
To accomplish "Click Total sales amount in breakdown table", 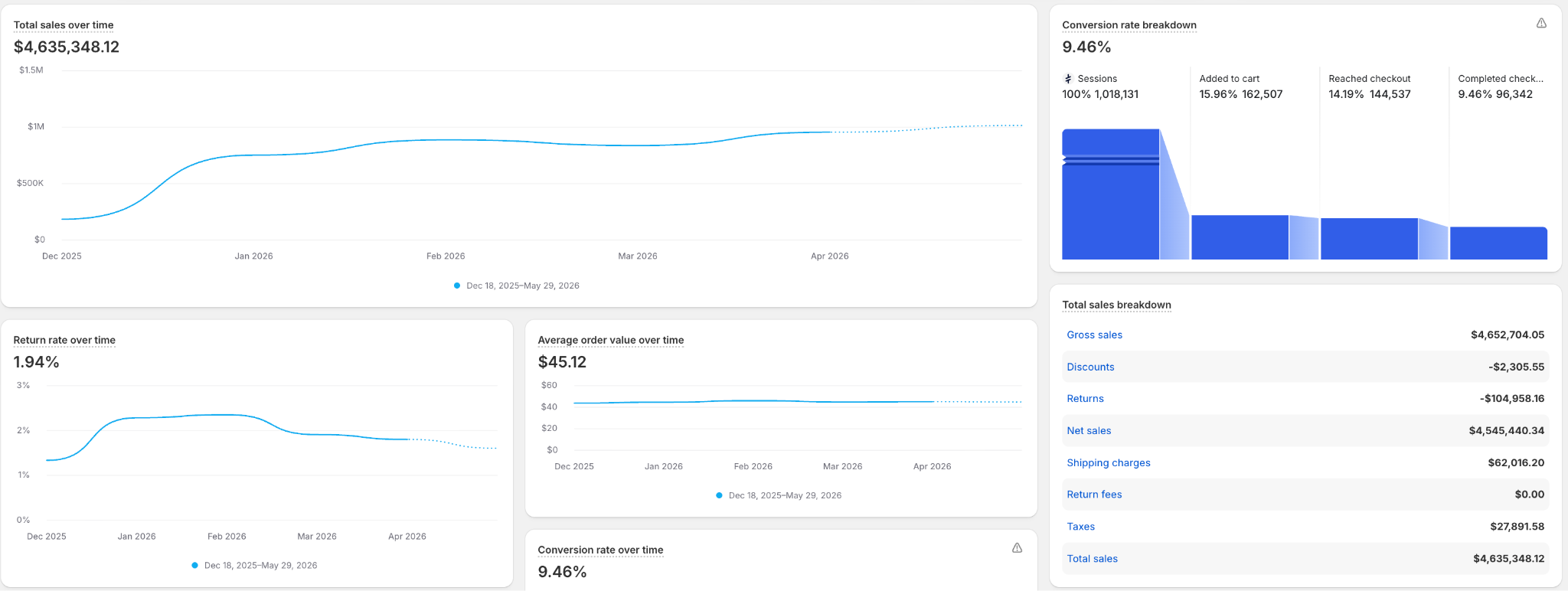I will pyautogui.click(x=1509, y=559).
